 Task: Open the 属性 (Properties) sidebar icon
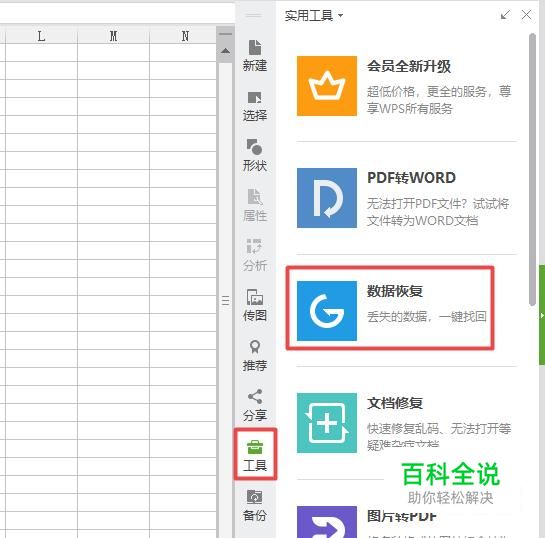255,205
